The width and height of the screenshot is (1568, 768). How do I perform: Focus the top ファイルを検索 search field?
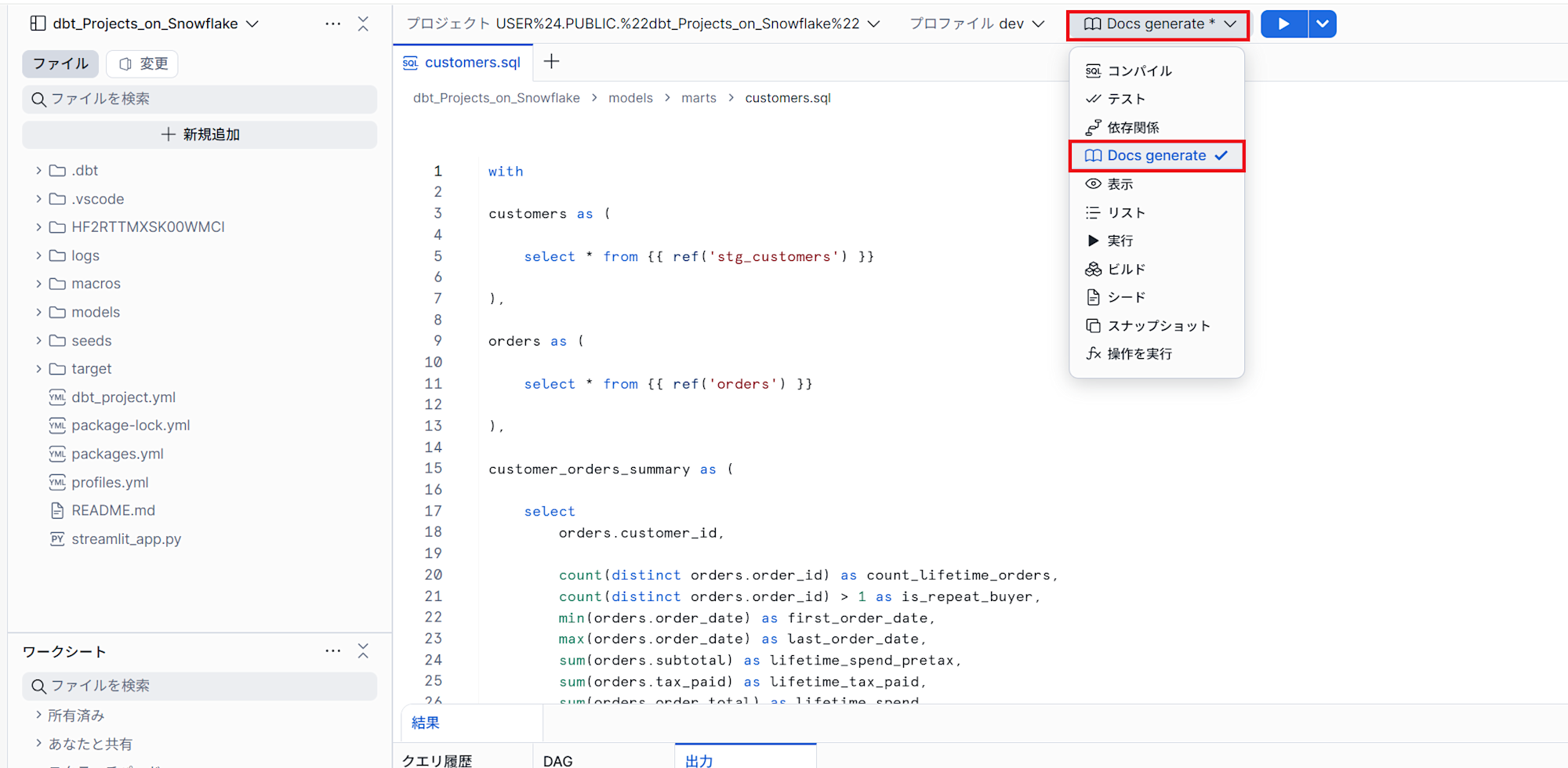click(x=199, y=100)
